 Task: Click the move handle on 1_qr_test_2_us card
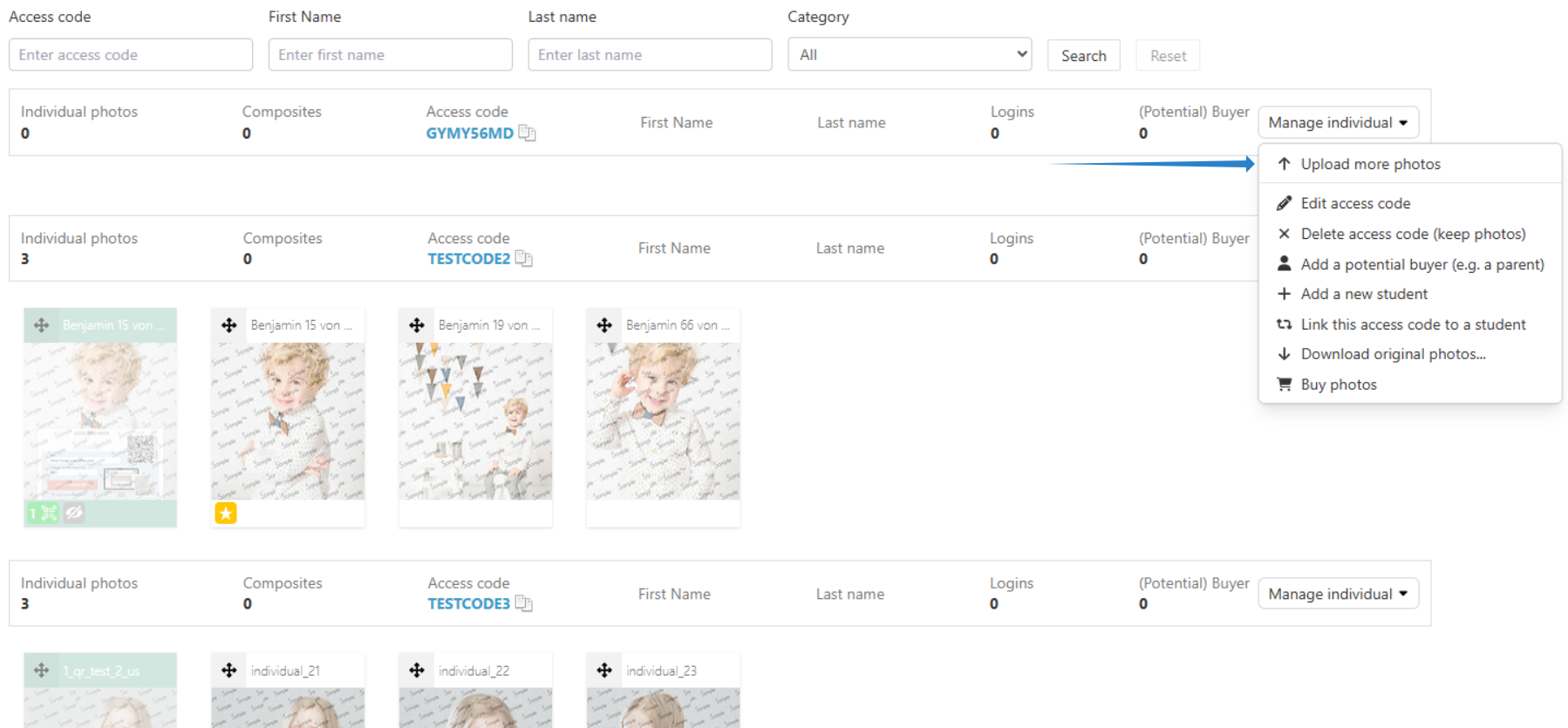click(41, 670)
